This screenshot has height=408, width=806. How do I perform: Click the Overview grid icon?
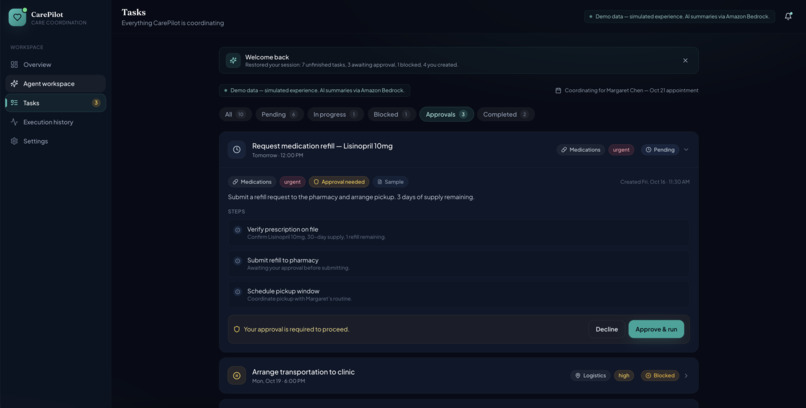pyautogui.click(x=14, y=65)
